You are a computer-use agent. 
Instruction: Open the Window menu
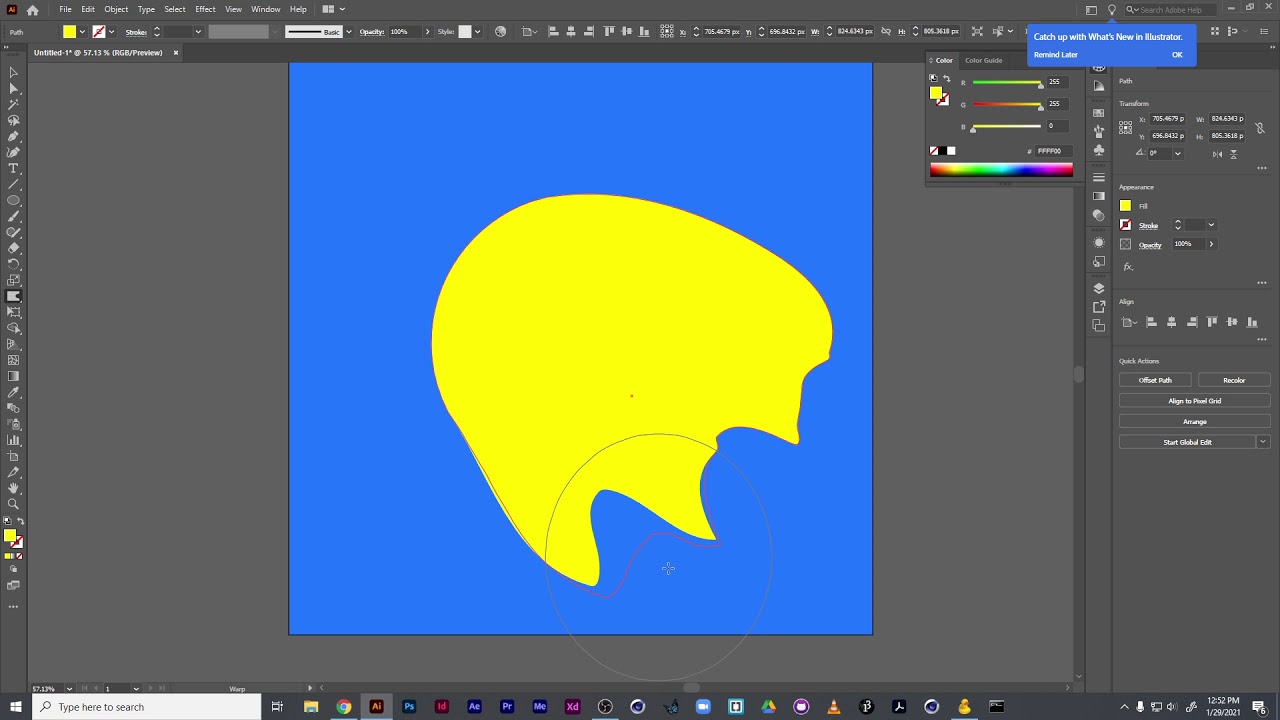[x=266, y=9]
